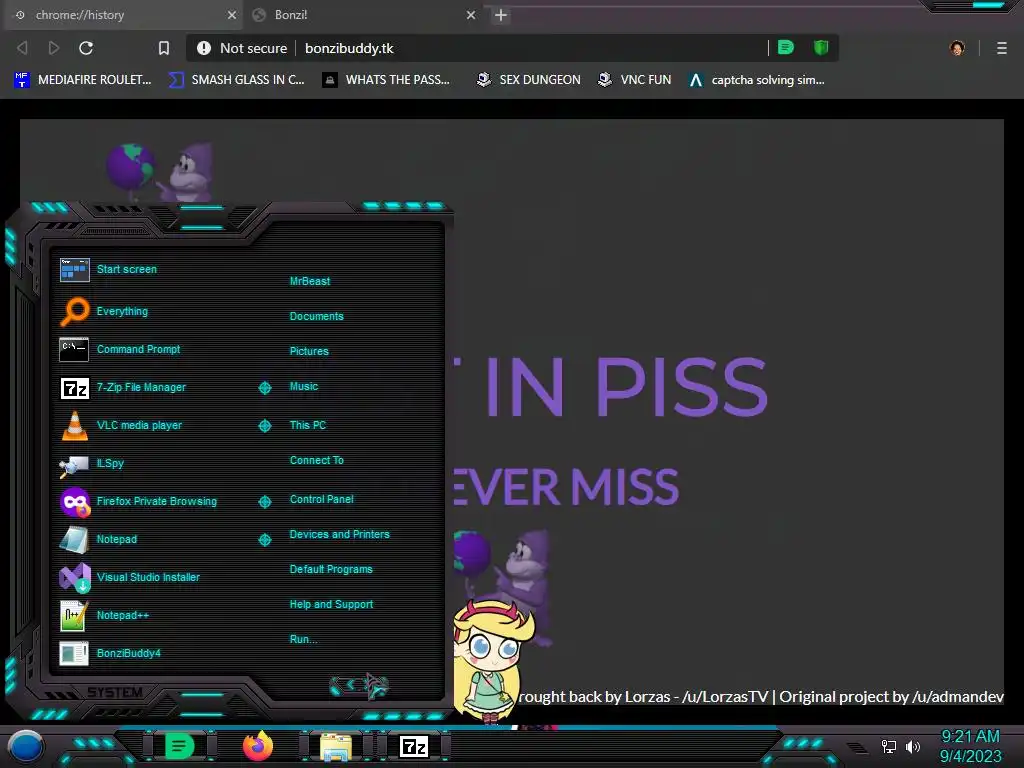The width and height of the screenshot is (1024, 768).
Task: Open the MrBeast user folder
Action: (x=310, y=281)
